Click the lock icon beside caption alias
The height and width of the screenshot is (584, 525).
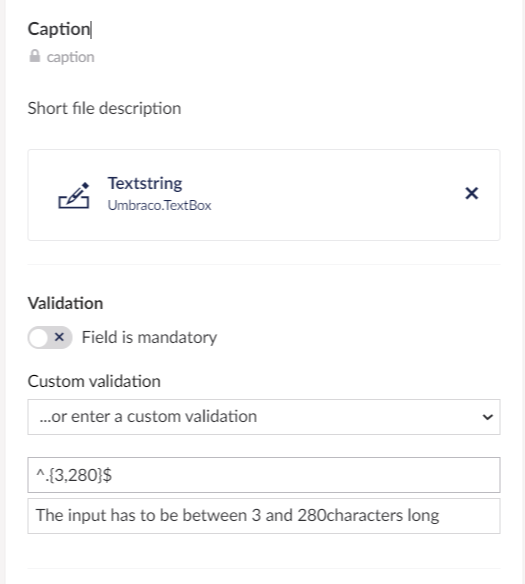pos(35,56)
